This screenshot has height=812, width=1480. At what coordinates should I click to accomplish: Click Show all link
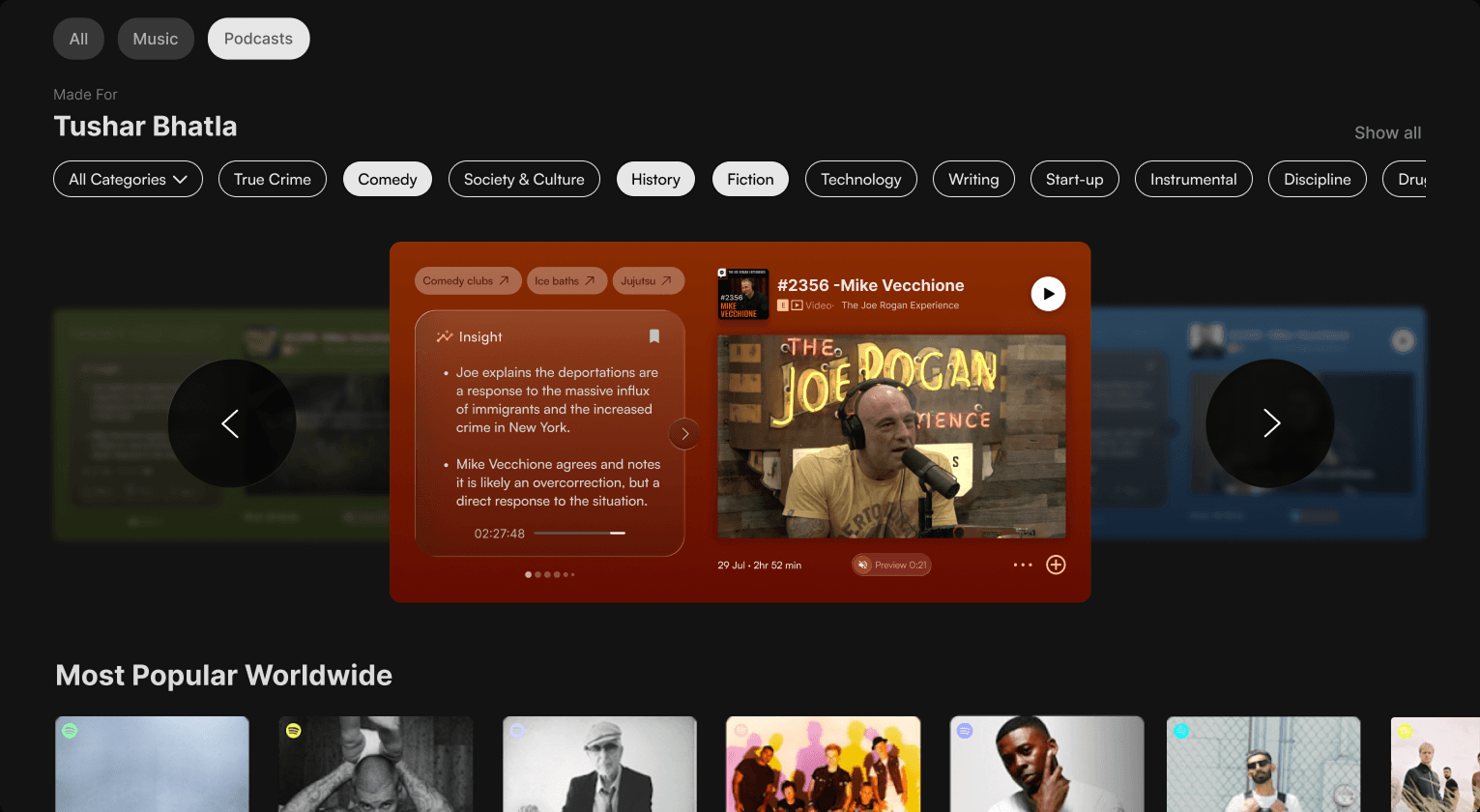[x=1387, y=132]
